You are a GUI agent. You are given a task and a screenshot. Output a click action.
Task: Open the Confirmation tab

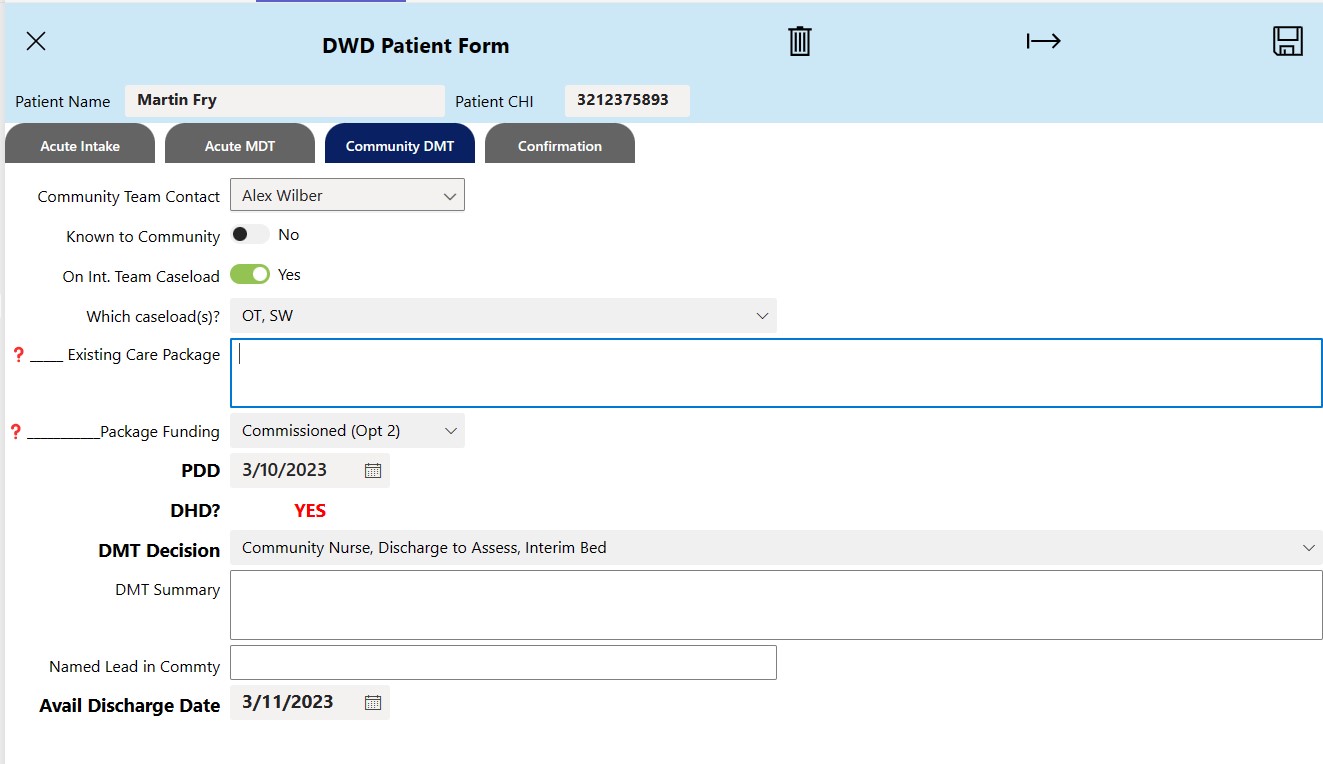coord(559,144)
